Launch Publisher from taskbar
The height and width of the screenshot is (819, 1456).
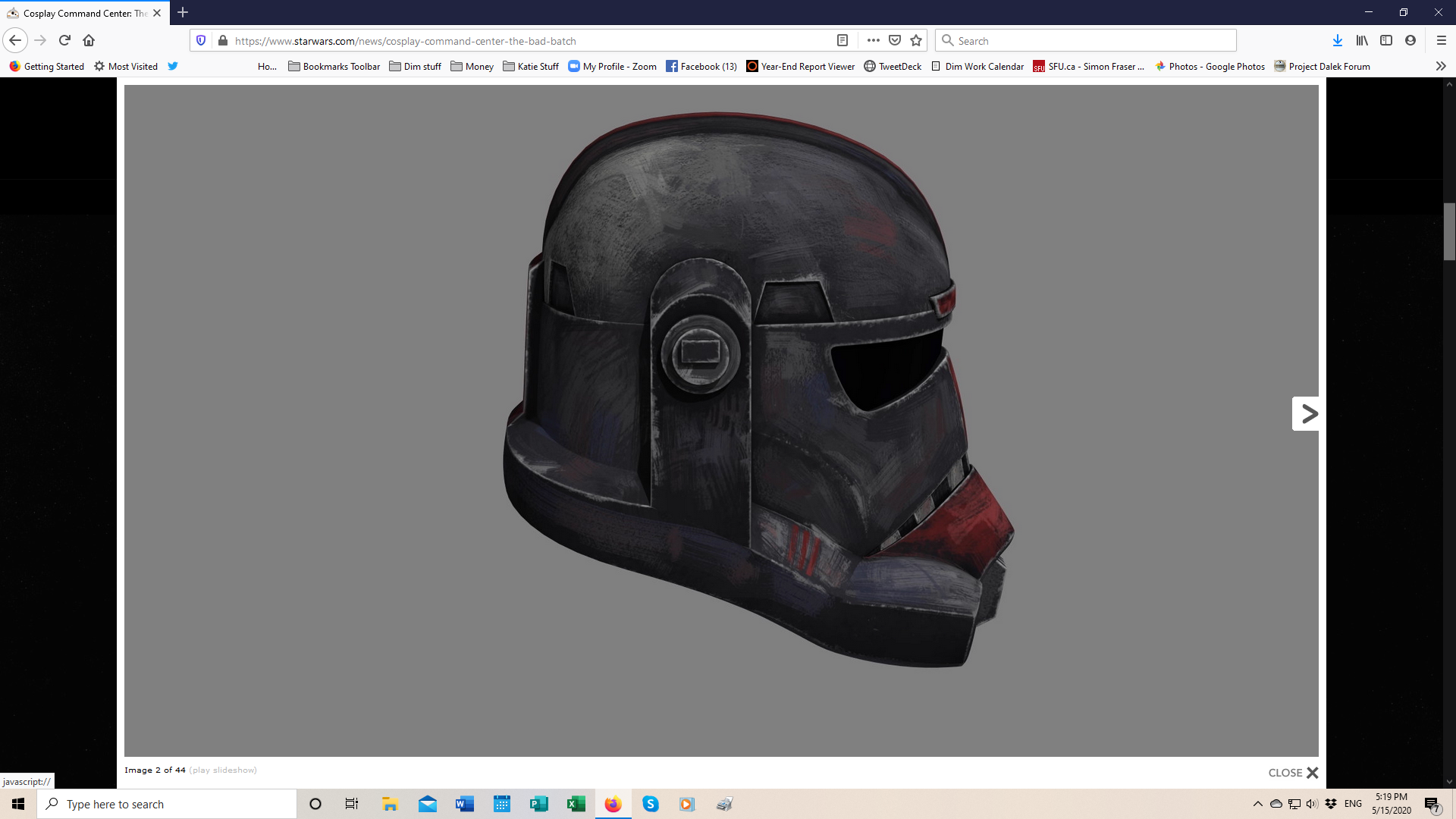click(539, 804)
